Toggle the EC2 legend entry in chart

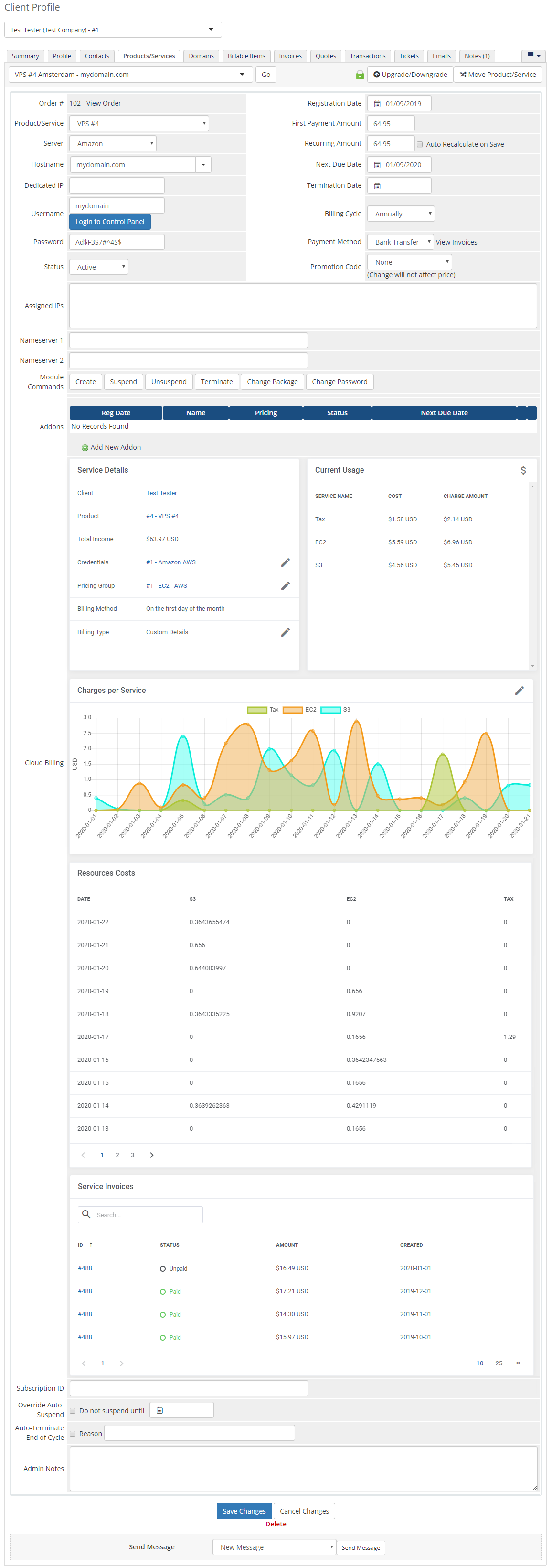click(x=299, y=710)
